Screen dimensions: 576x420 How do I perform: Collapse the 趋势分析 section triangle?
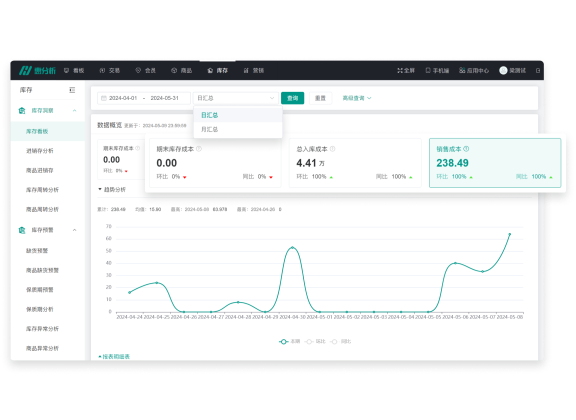100,189
